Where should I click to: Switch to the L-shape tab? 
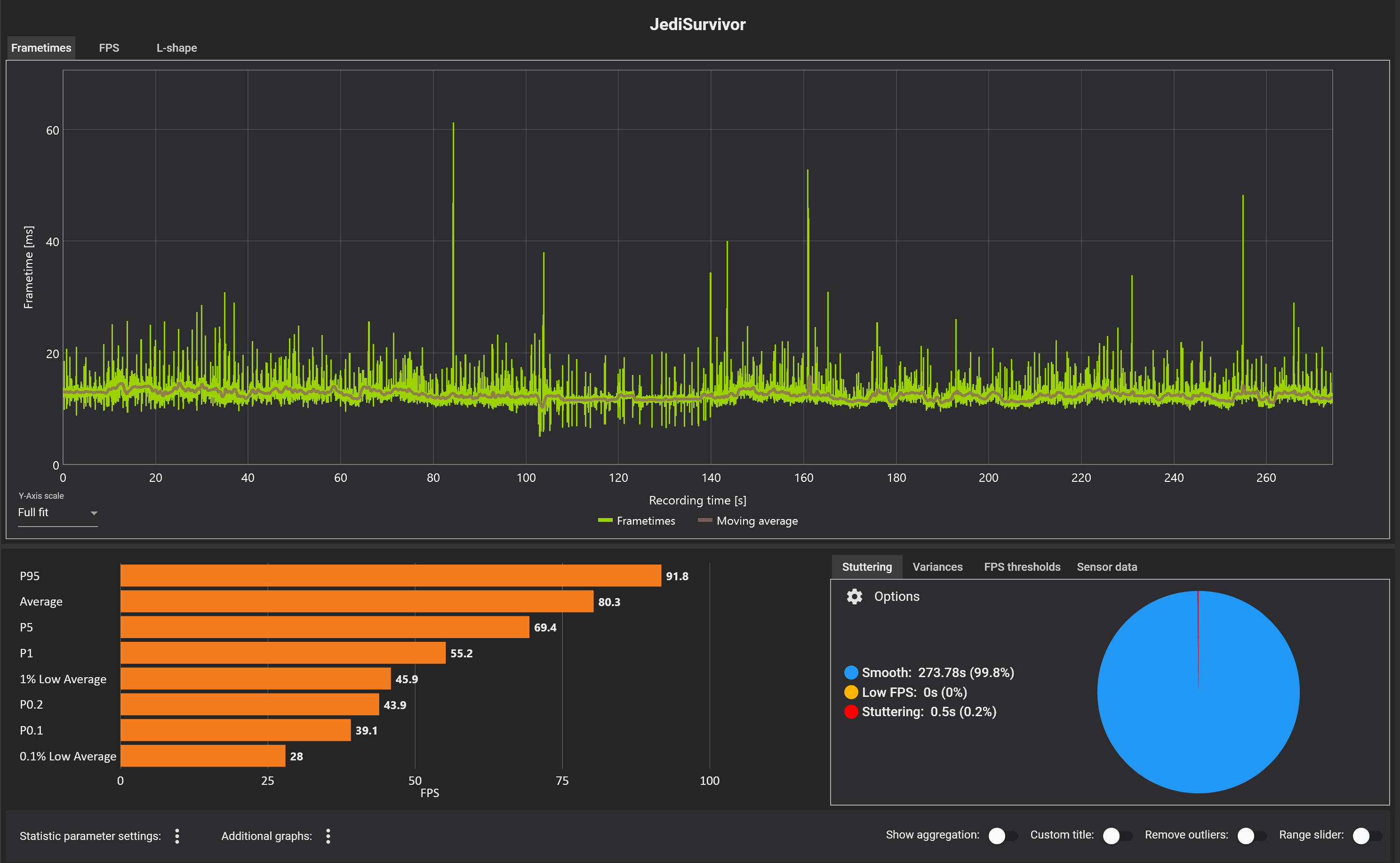coord(176,48)
